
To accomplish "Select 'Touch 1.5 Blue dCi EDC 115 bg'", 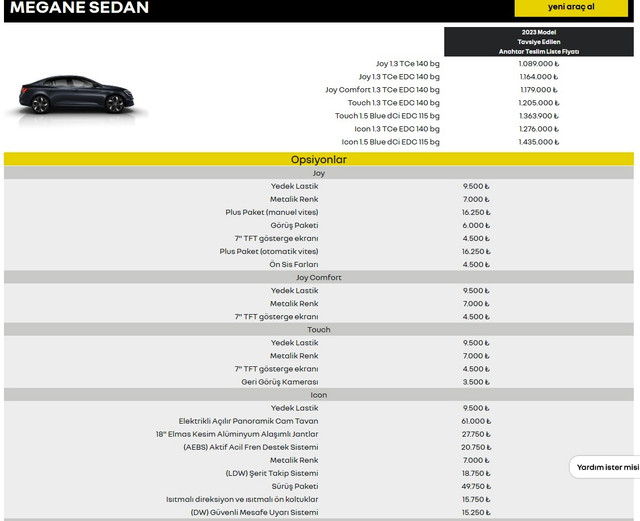I will (387, 116).
